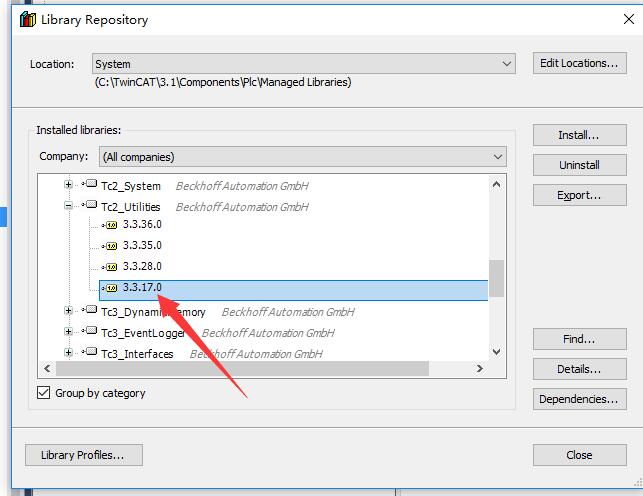This screenshot has height=496, width=643.
Task: Click the Tc2_System library icon
Action: (x=90, y=184)
